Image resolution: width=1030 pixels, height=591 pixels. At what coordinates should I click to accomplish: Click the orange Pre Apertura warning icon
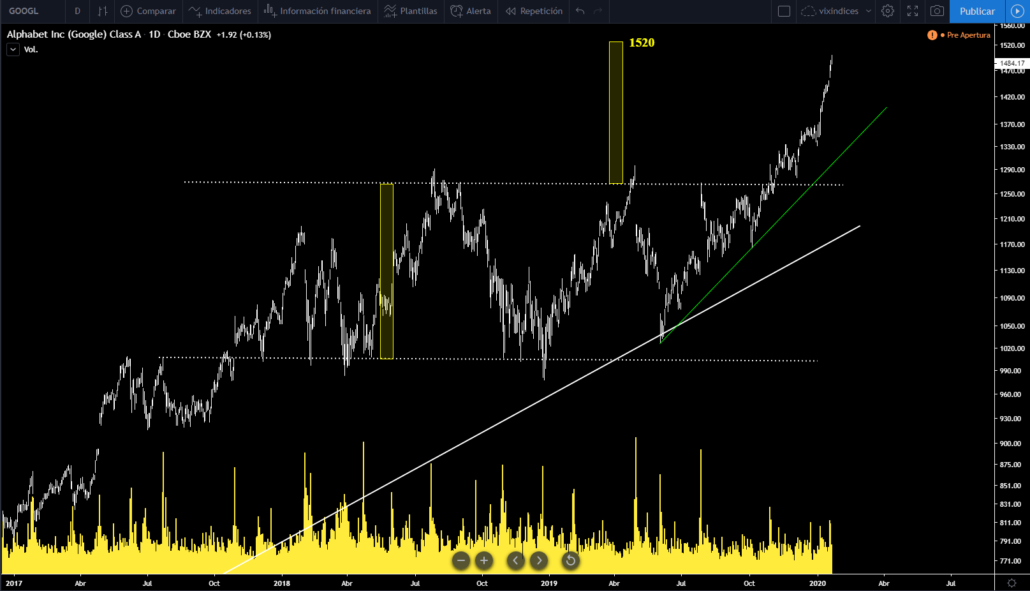(x=932, y=35)
